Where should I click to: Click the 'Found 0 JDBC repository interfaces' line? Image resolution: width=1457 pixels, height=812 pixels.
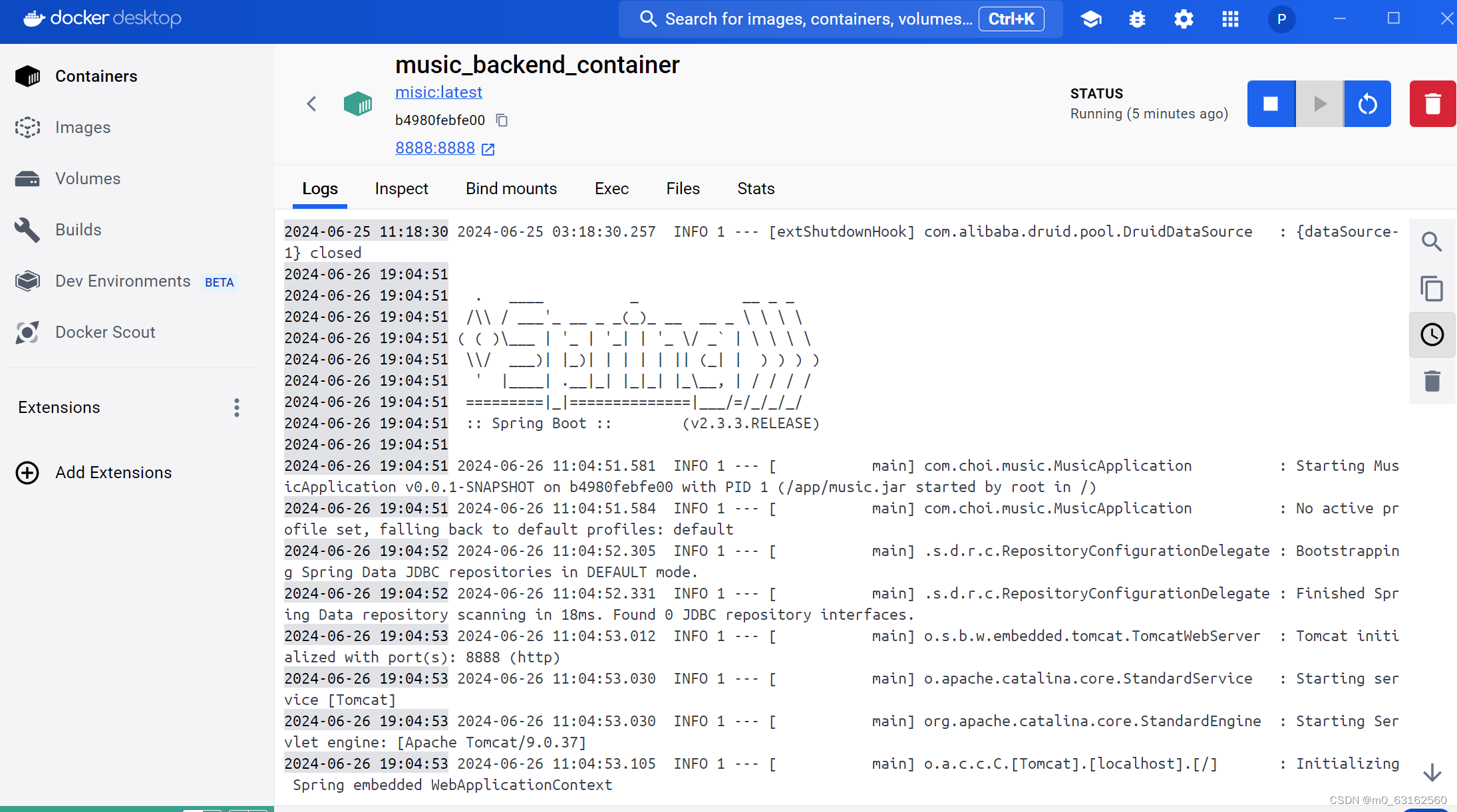[842, 605]
